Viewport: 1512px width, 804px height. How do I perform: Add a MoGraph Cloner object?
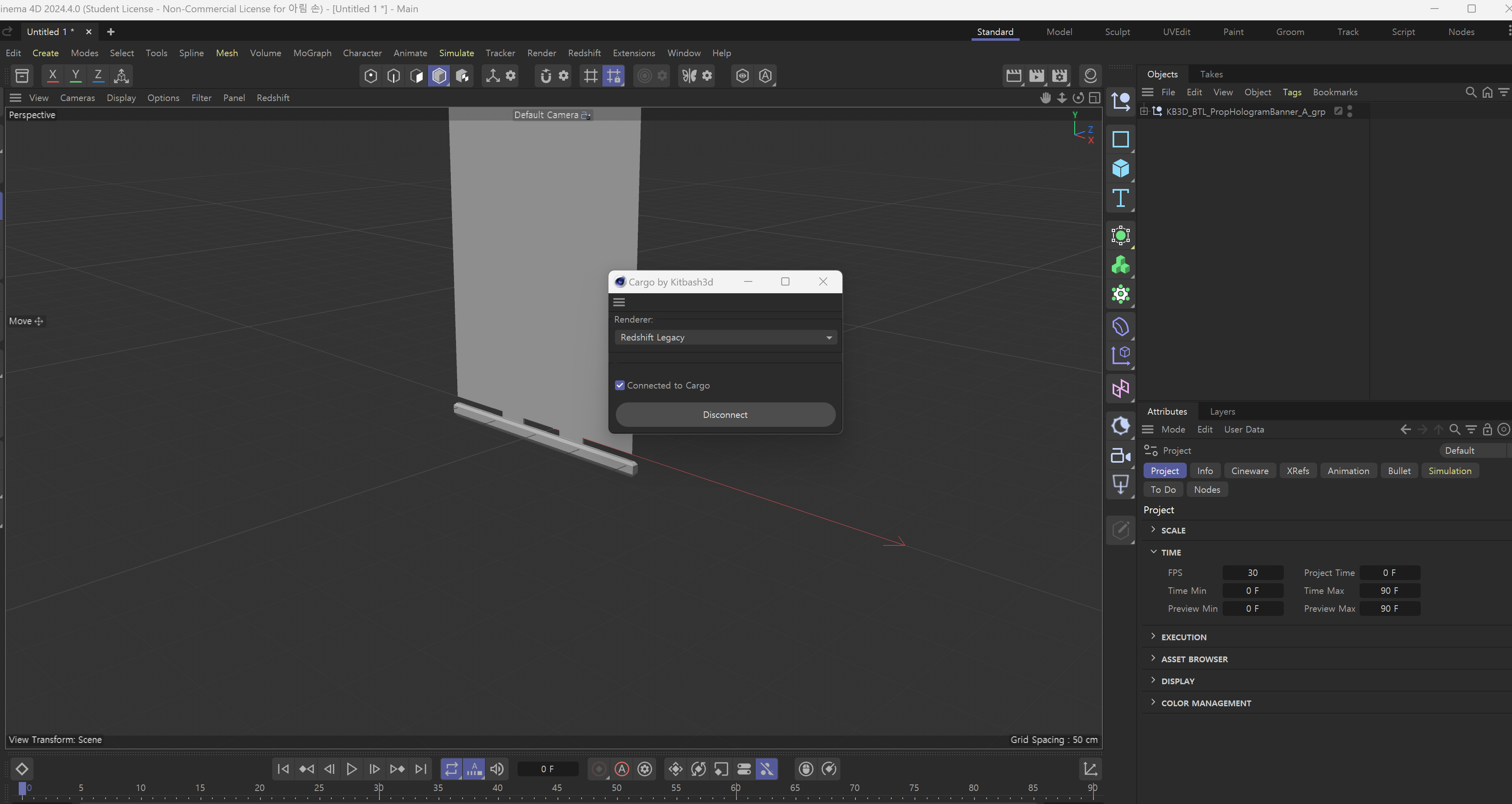[1120, 265]
